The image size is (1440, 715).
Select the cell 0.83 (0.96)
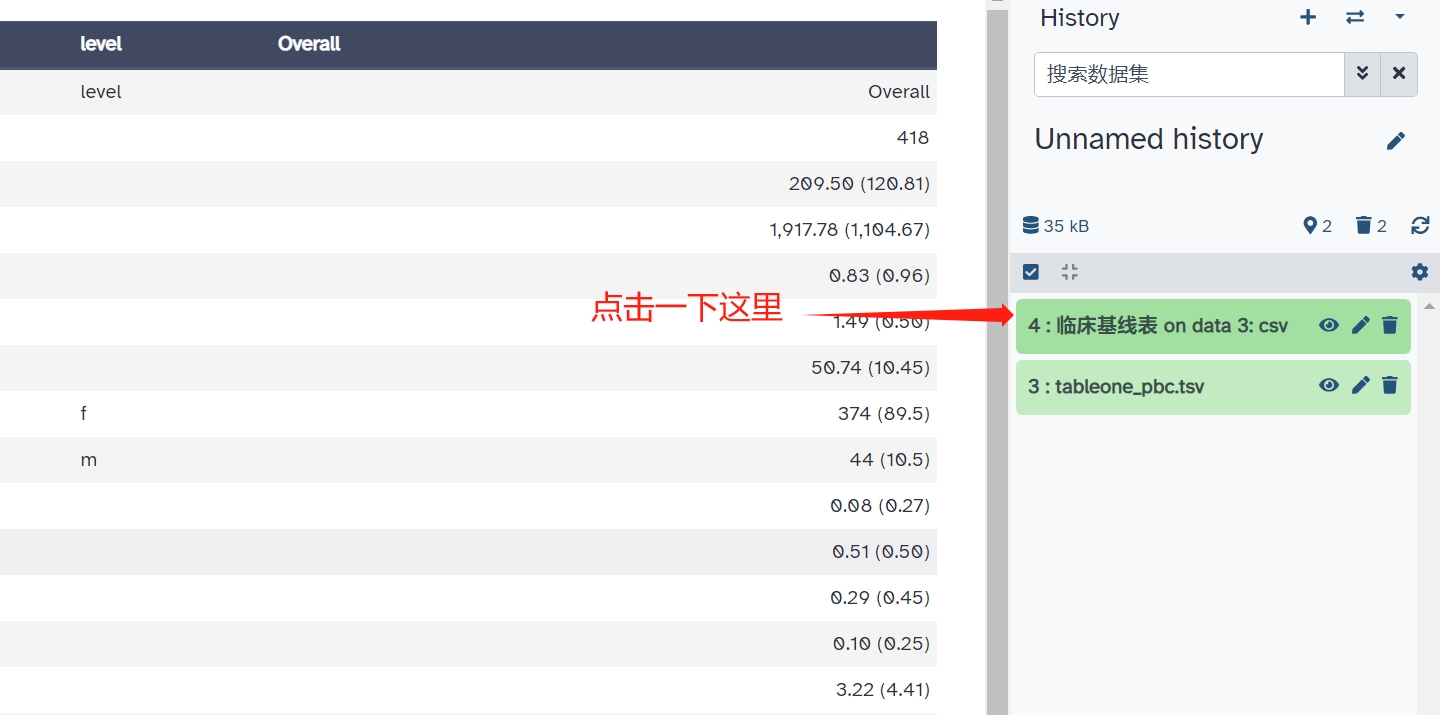click(880, 276)
